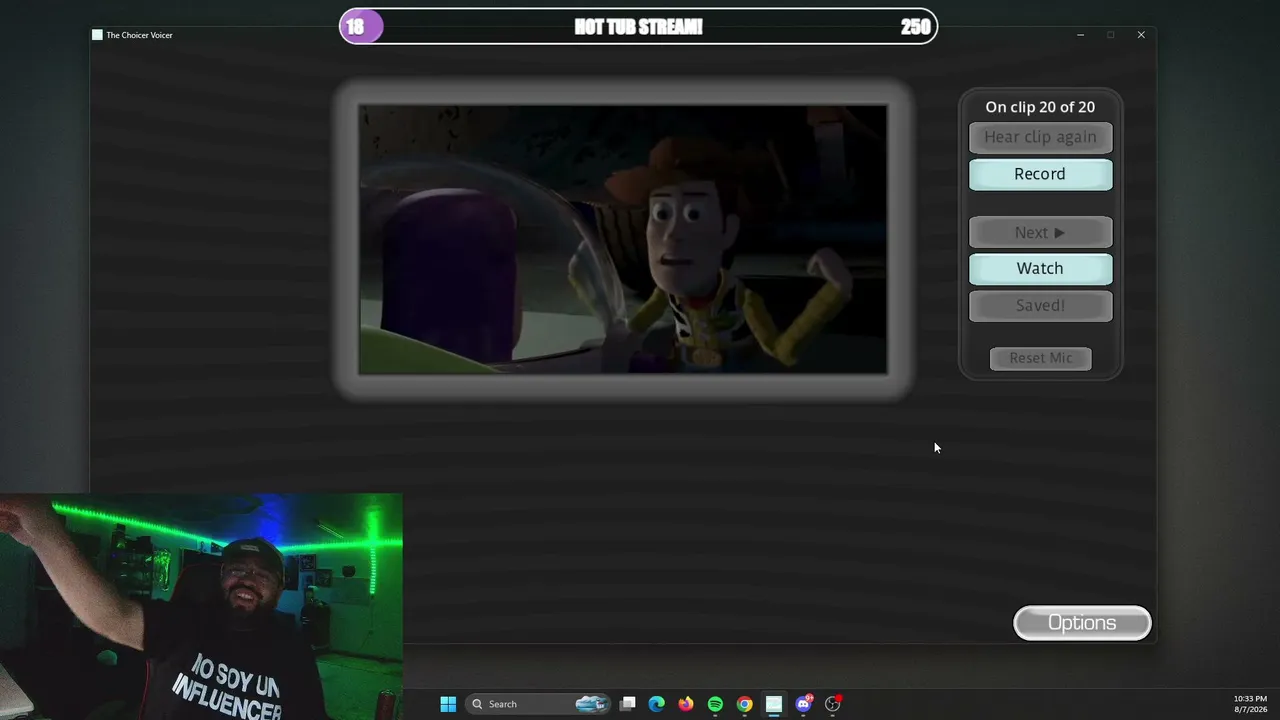1280x720 pixels.
Task: Open Google Chrome from the taskbar
Action: point(744,704)
